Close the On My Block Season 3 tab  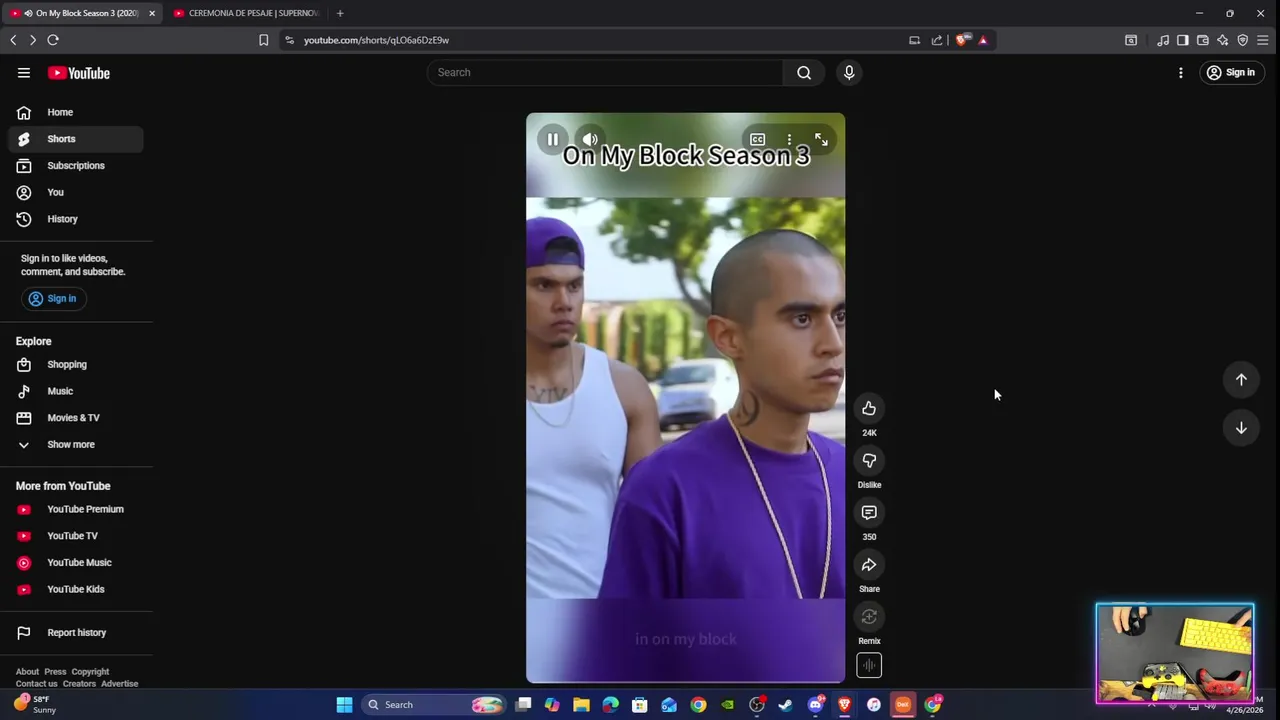point(152,13)
